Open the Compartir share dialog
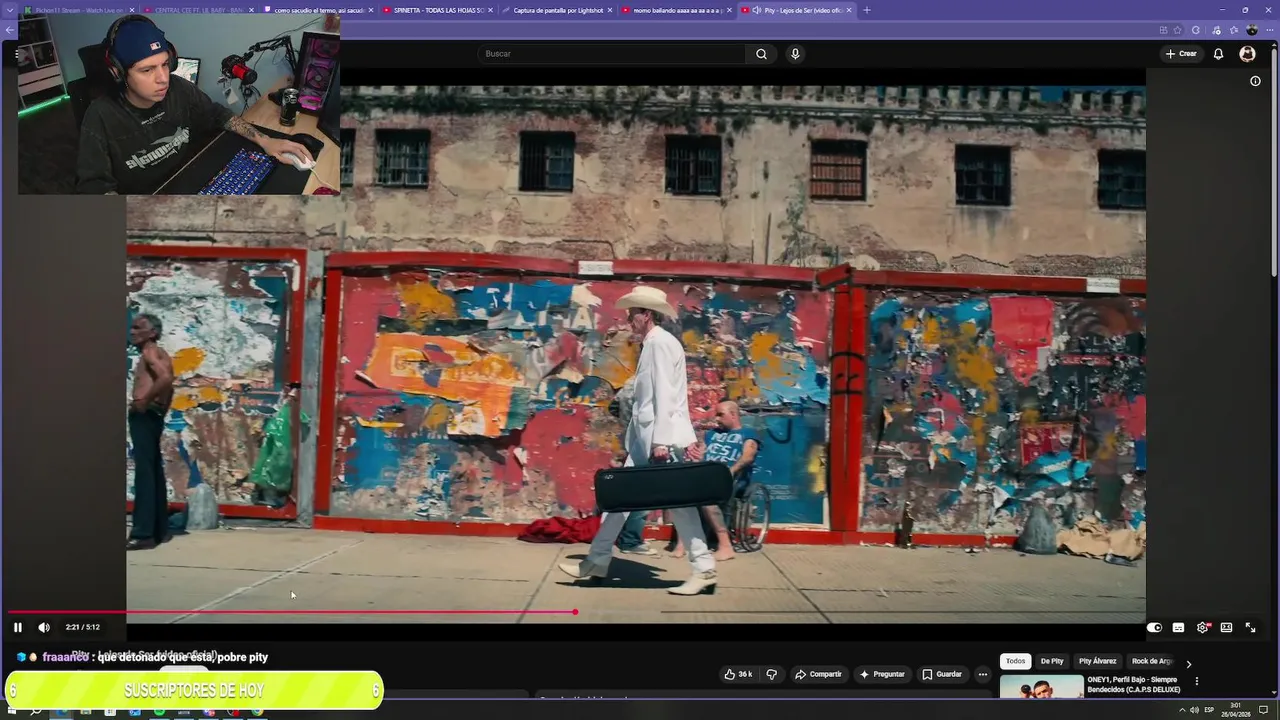The height and width of the screenshot is (720, 1280). (x=818, y=674)
